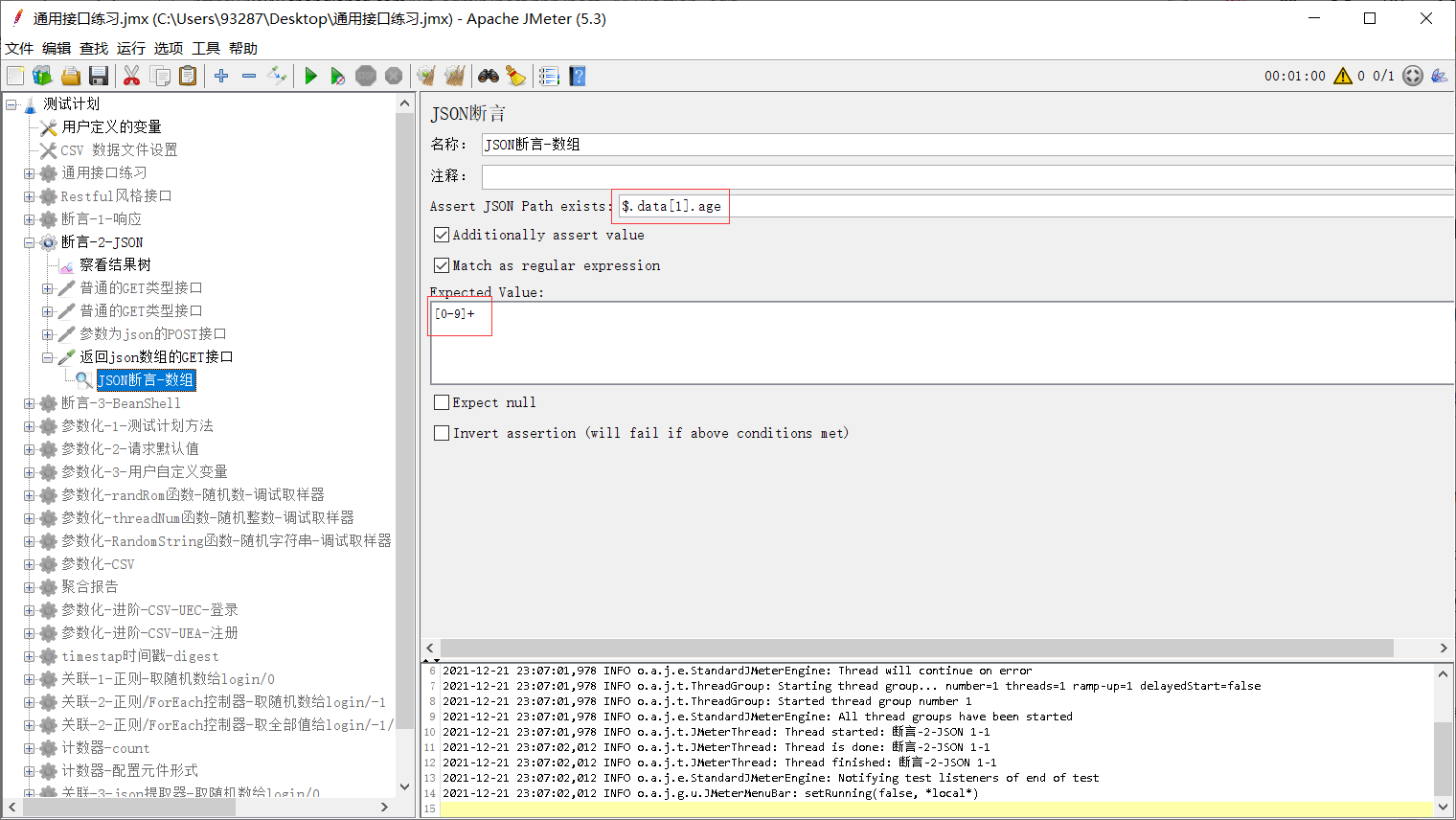Select 计数器-count thread group

coord(105,748)
